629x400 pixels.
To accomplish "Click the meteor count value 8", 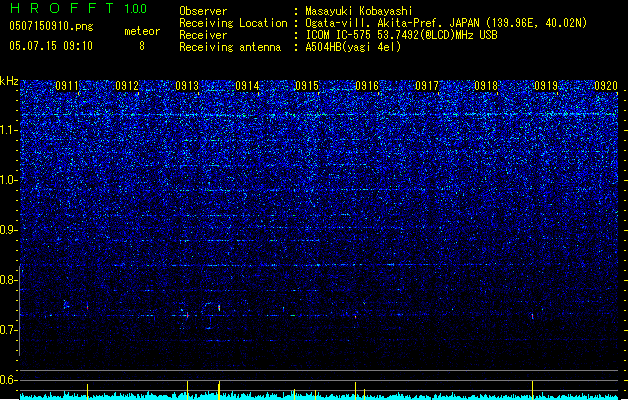I will 142,46.
